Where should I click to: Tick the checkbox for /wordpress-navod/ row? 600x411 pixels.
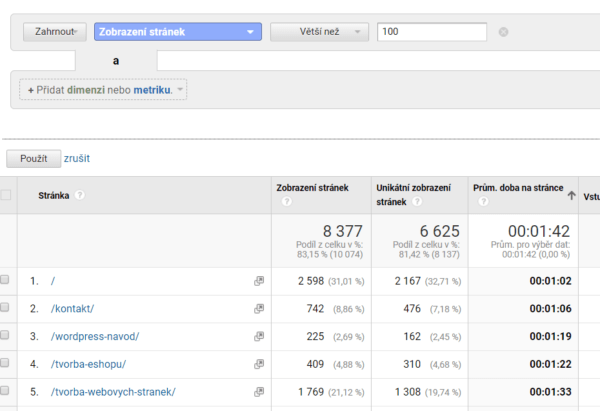[5, 336]
